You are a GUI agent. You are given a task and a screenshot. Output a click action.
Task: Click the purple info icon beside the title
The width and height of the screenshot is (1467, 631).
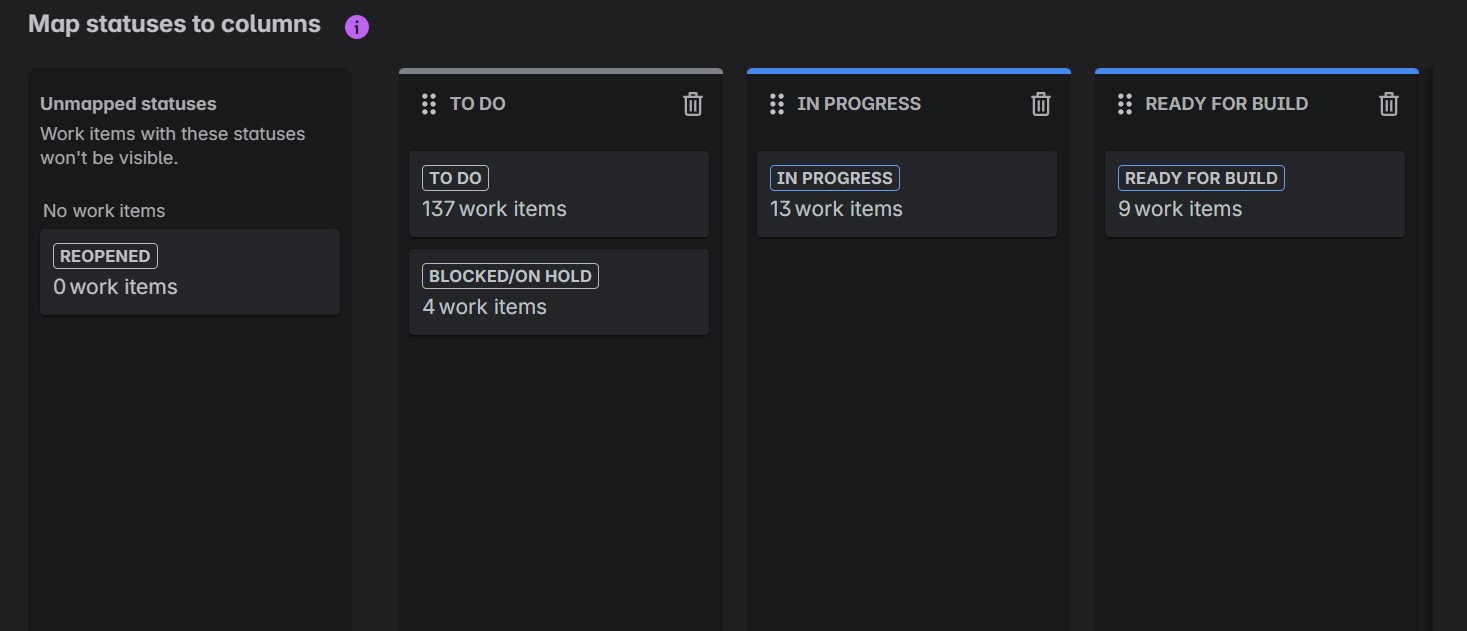(x=356, y=26)
